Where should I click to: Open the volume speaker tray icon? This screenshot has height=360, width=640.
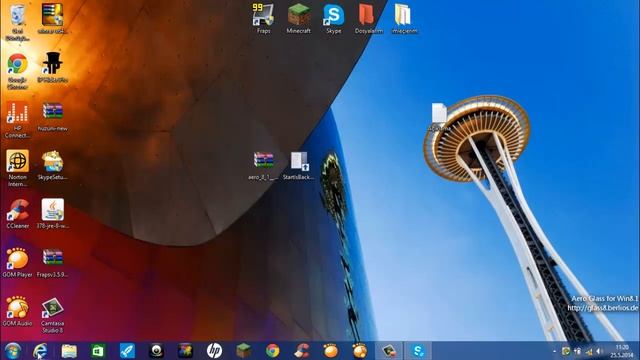coord(599,351)
